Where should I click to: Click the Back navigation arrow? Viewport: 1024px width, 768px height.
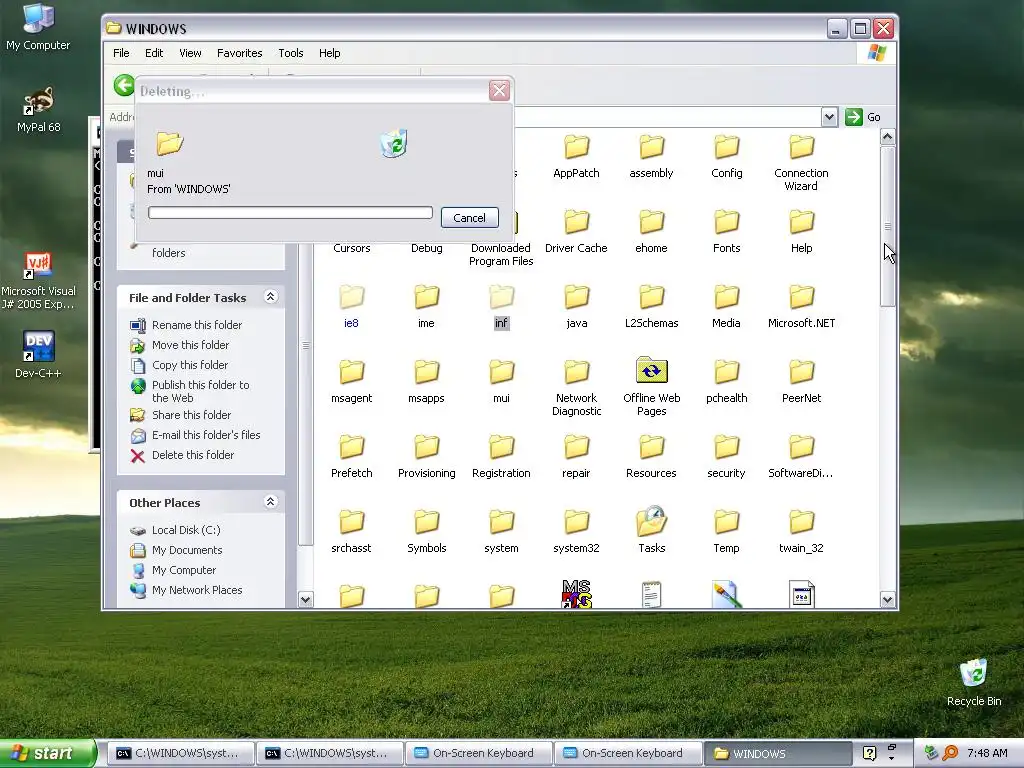pos(123,86)
